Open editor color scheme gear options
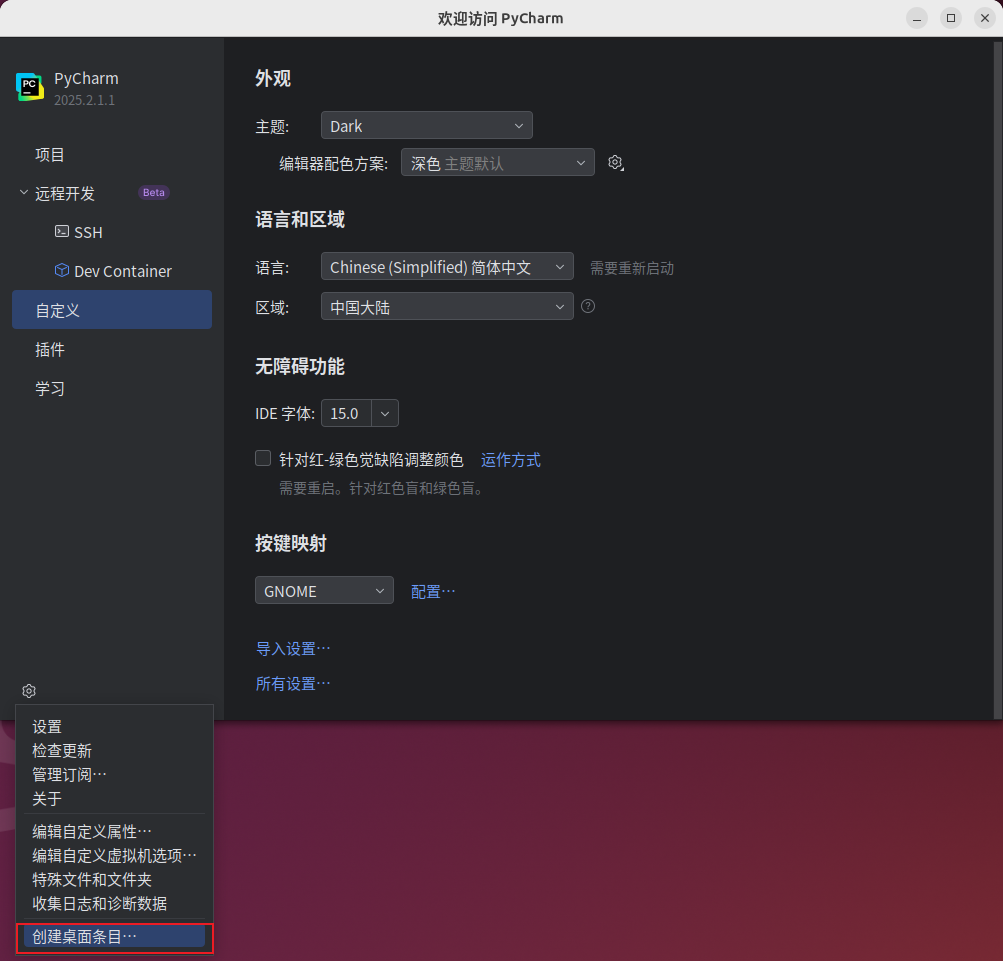This screenshot has height=961, width=1003. point(615,163)
